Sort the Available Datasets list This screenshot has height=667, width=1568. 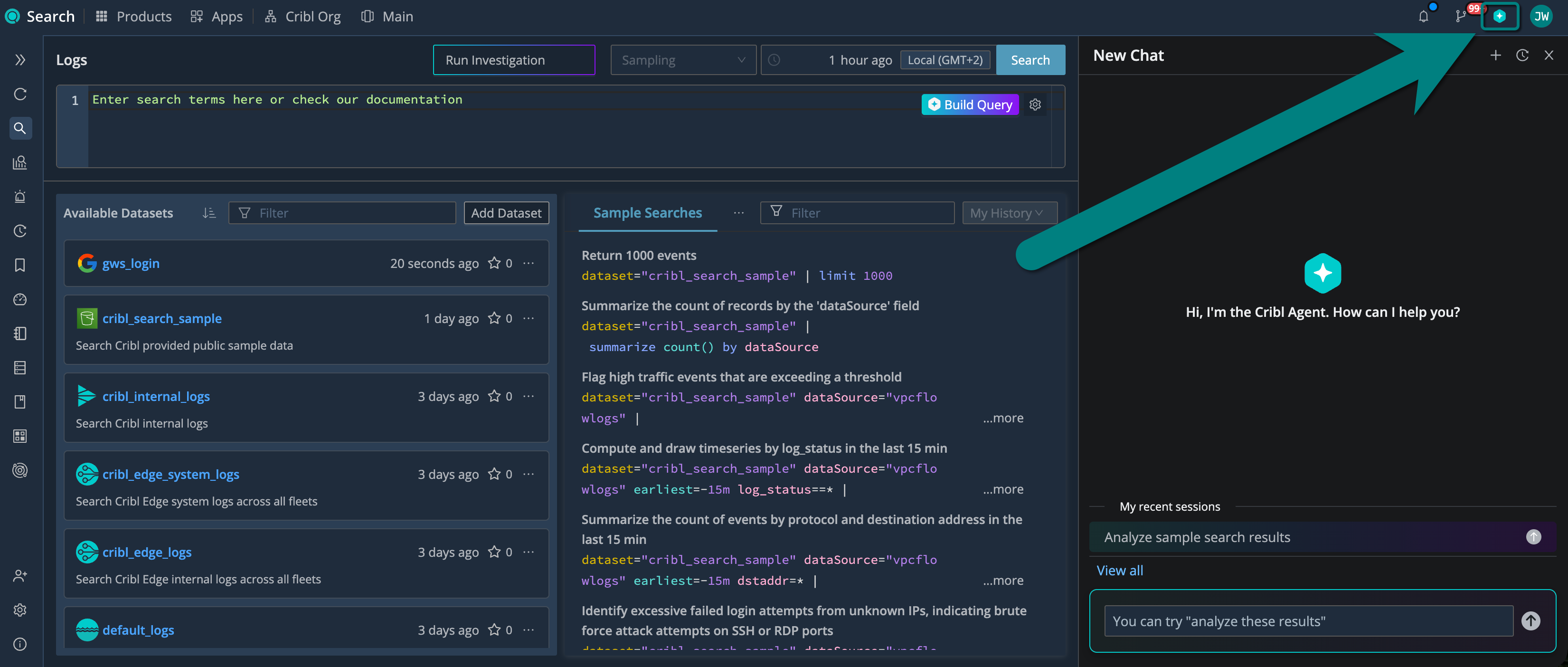coord(209,213)
